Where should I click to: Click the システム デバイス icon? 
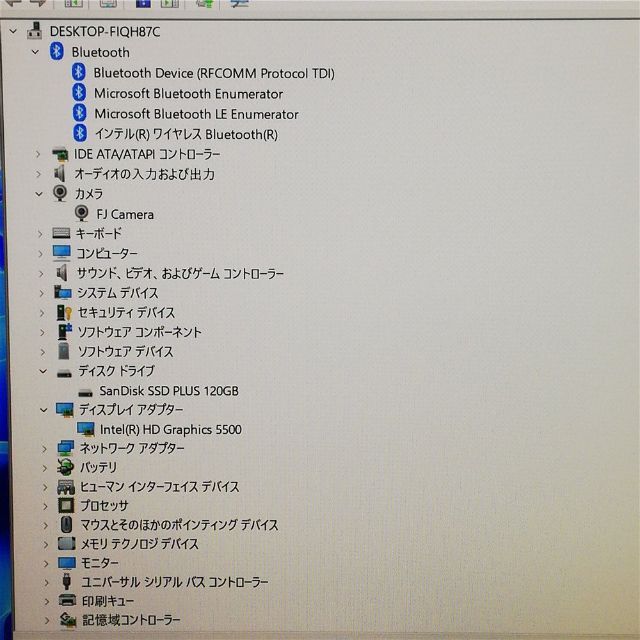62,292
